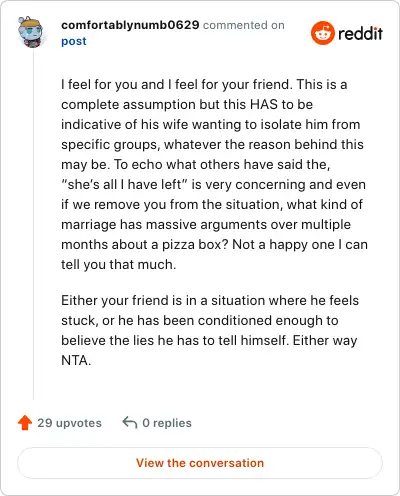Click the opening "I feel for you" sentence

click(x=177, y=84)
